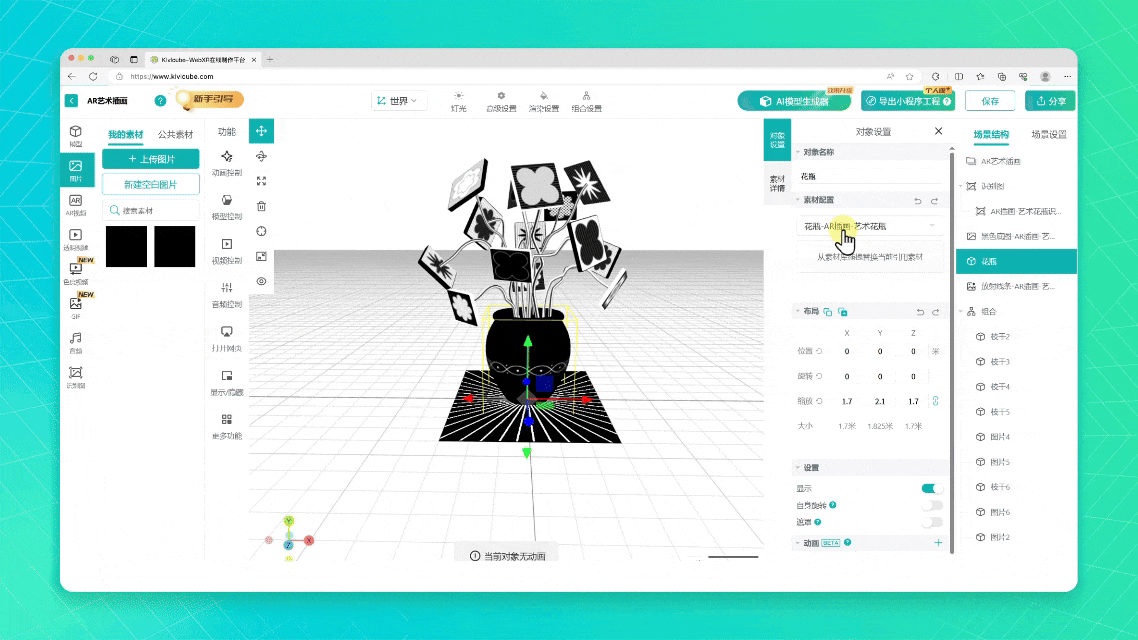Viewport: 1138px width, 640px height.
Task: Click the 上传图片 upload button
Action: click(151, 159)
